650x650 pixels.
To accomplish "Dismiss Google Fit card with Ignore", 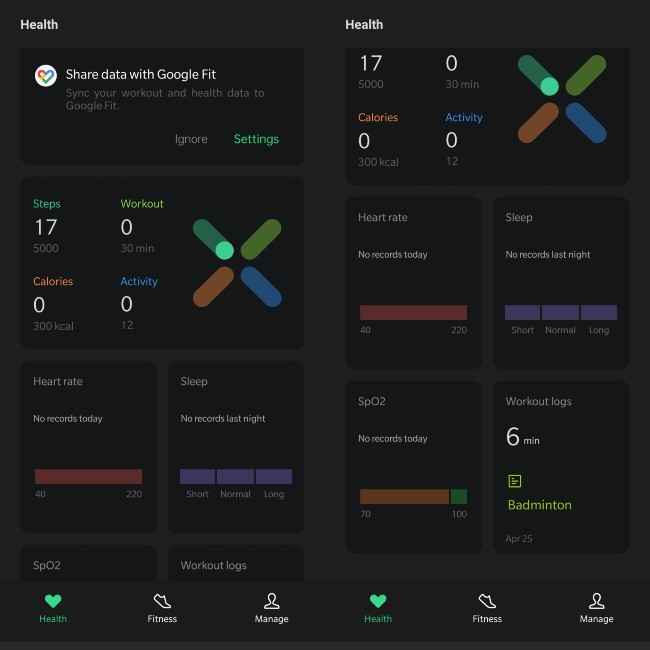I will [x=191, y=139].
